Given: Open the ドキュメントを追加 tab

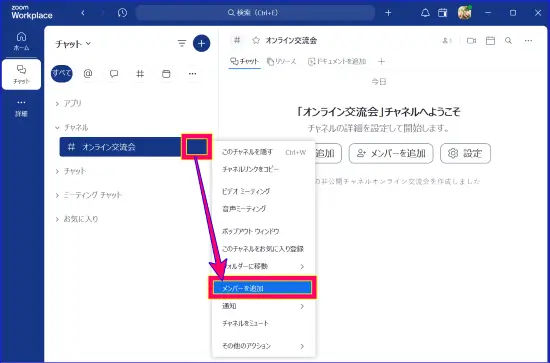Looking at the screenshot, I should (337, 62).
